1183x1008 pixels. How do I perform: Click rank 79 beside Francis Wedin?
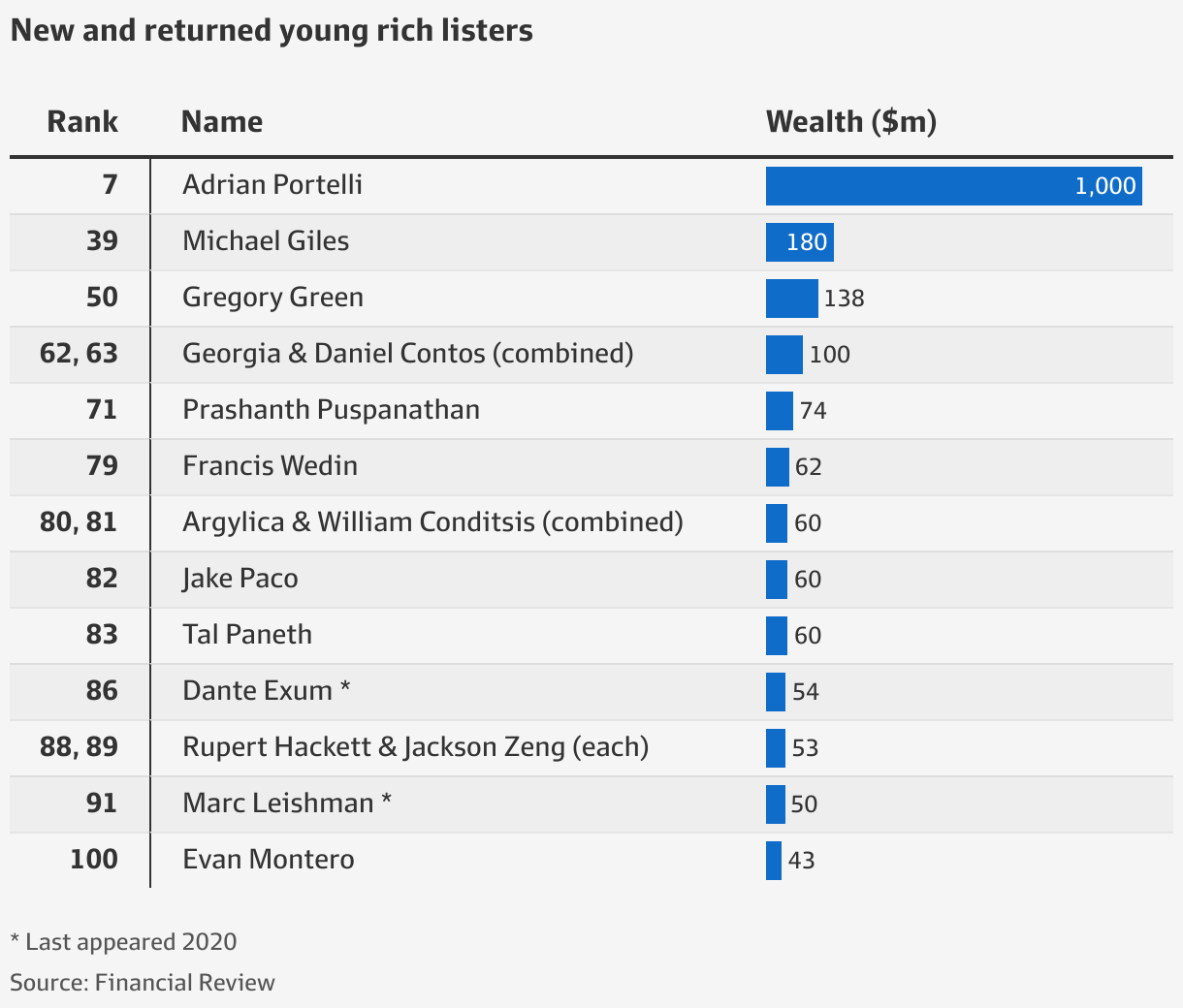click(x=102, y=466)
